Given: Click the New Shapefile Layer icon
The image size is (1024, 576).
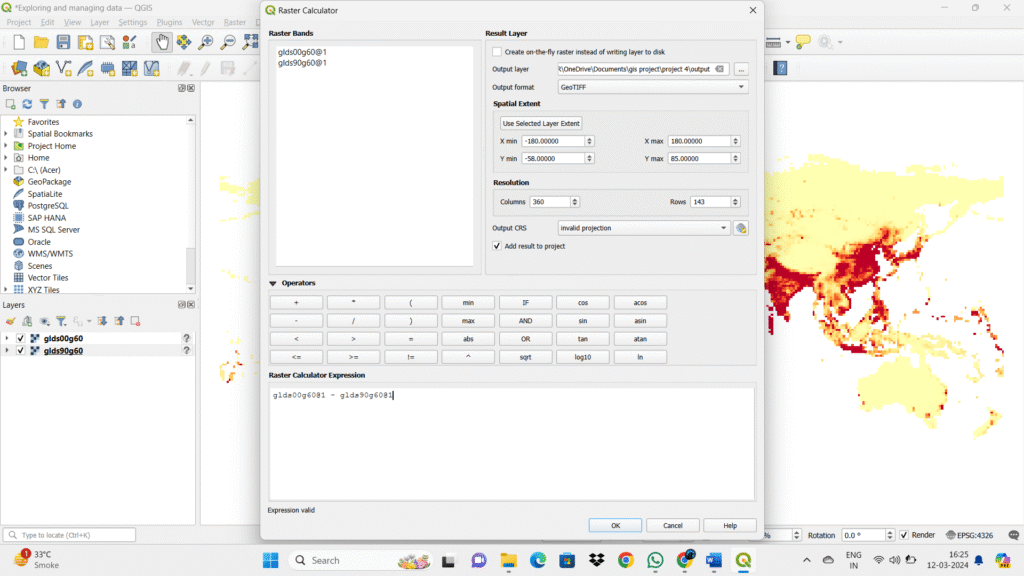Looking at the screenshot, I should [x=63, y=68].
